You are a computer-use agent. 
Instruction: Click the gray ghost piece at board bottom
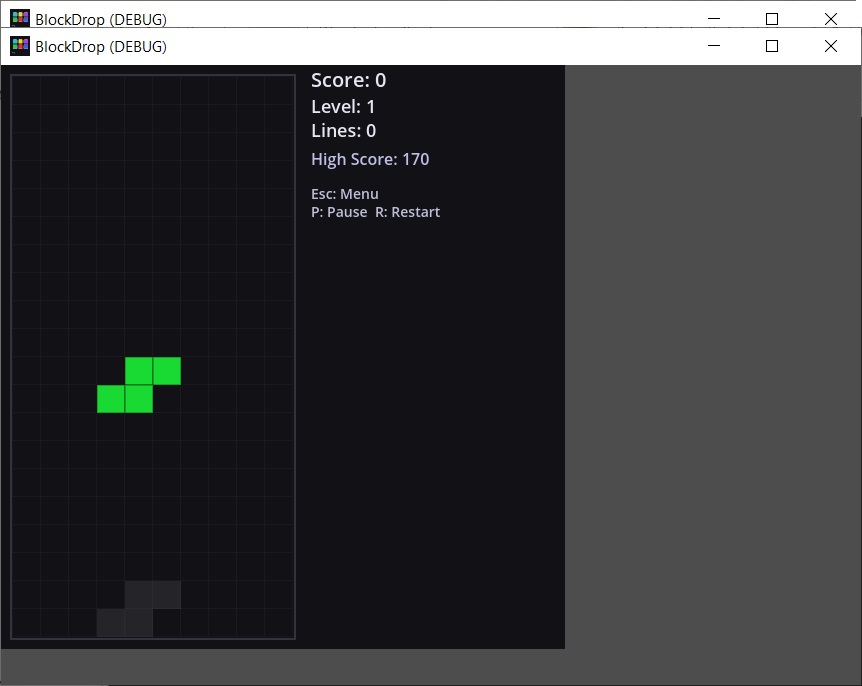(x=139, y=608)
